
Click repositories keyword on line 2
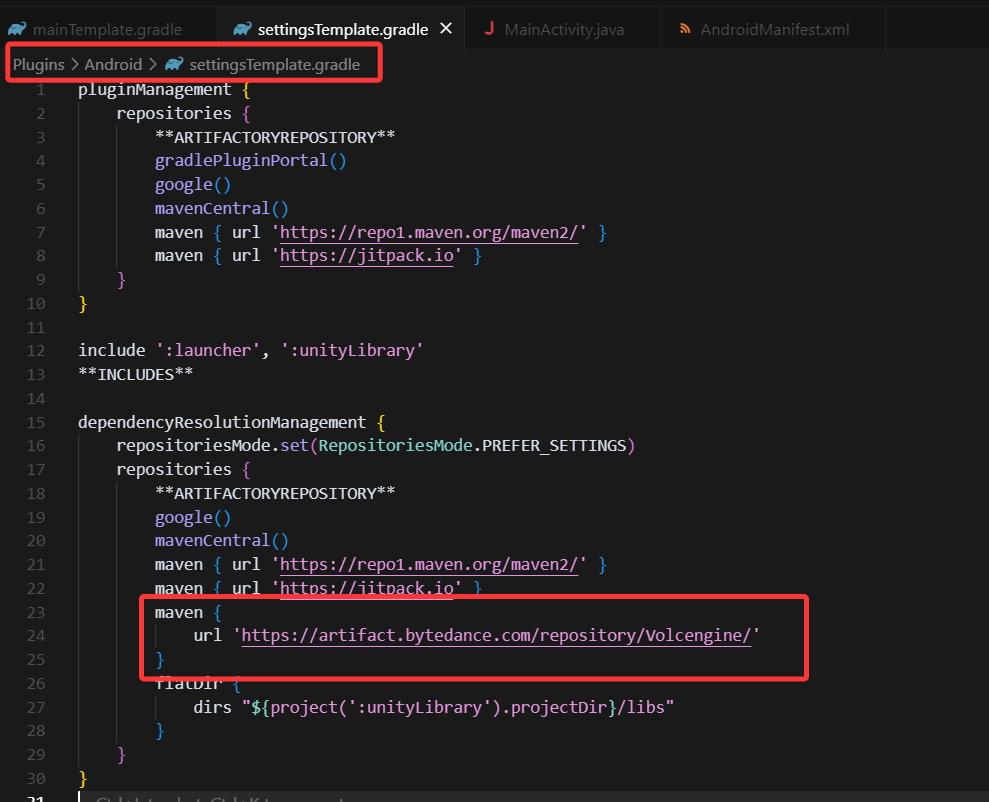(x=173, y=113)
